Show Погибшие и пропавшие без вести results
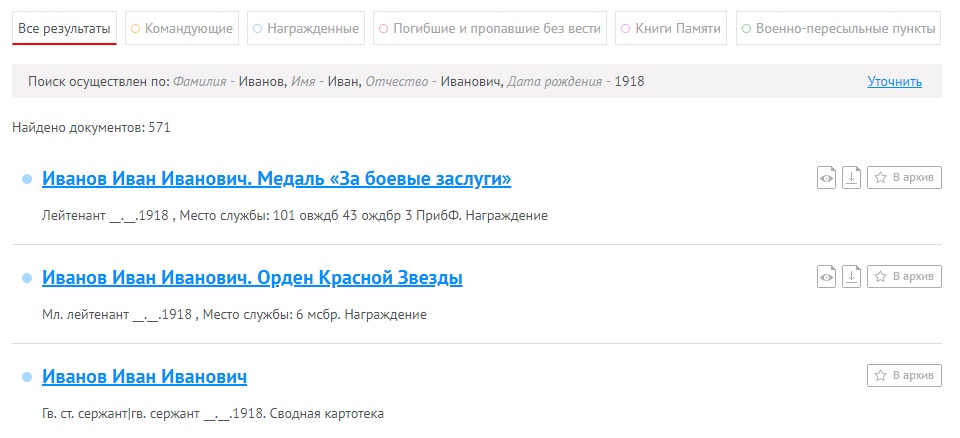This screenshot has height=438, width=960. 490,29
